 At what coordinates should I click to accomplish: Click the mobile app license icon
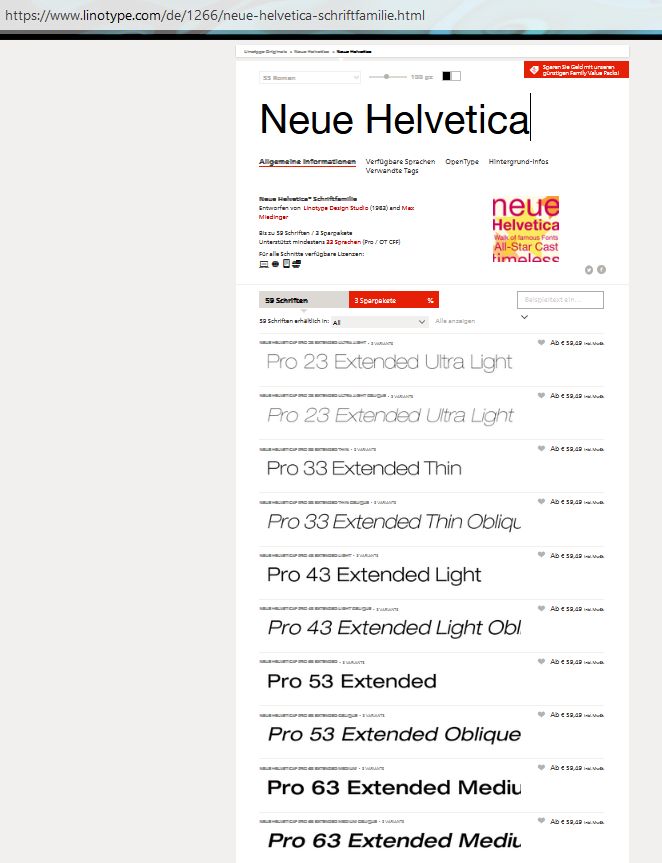click(286, 264)
